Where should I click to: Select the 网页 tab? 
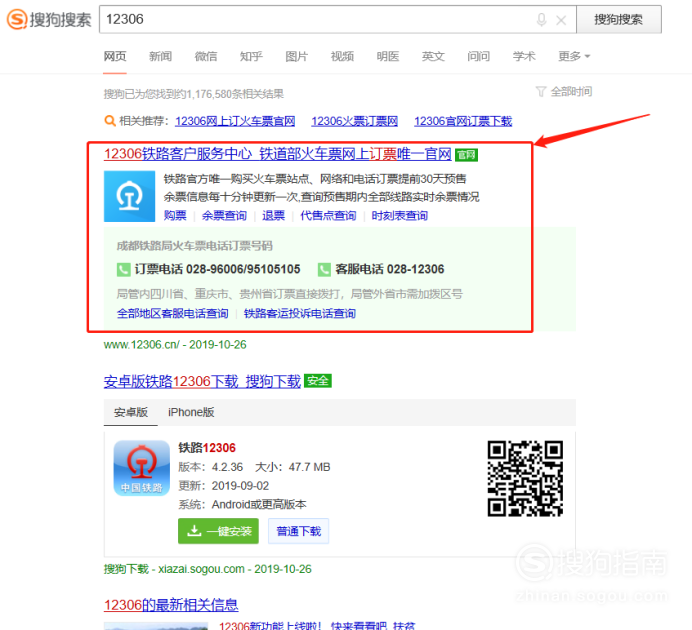click(x=115, y=56)
